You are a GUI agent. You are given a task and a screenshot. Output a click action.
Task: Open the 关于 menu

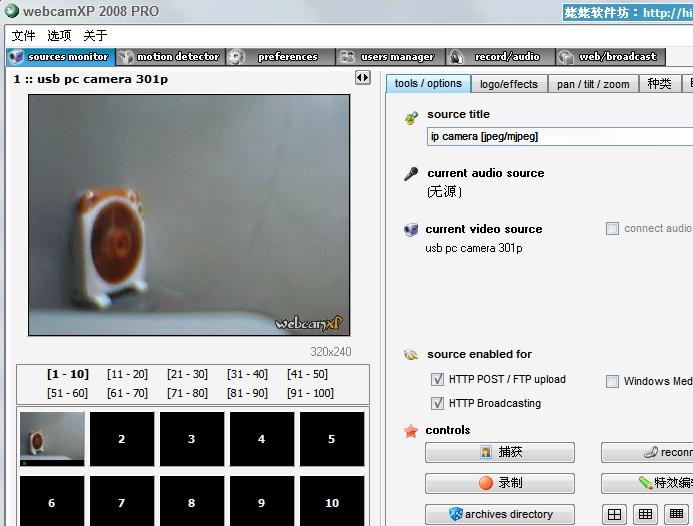pos(95,35)
